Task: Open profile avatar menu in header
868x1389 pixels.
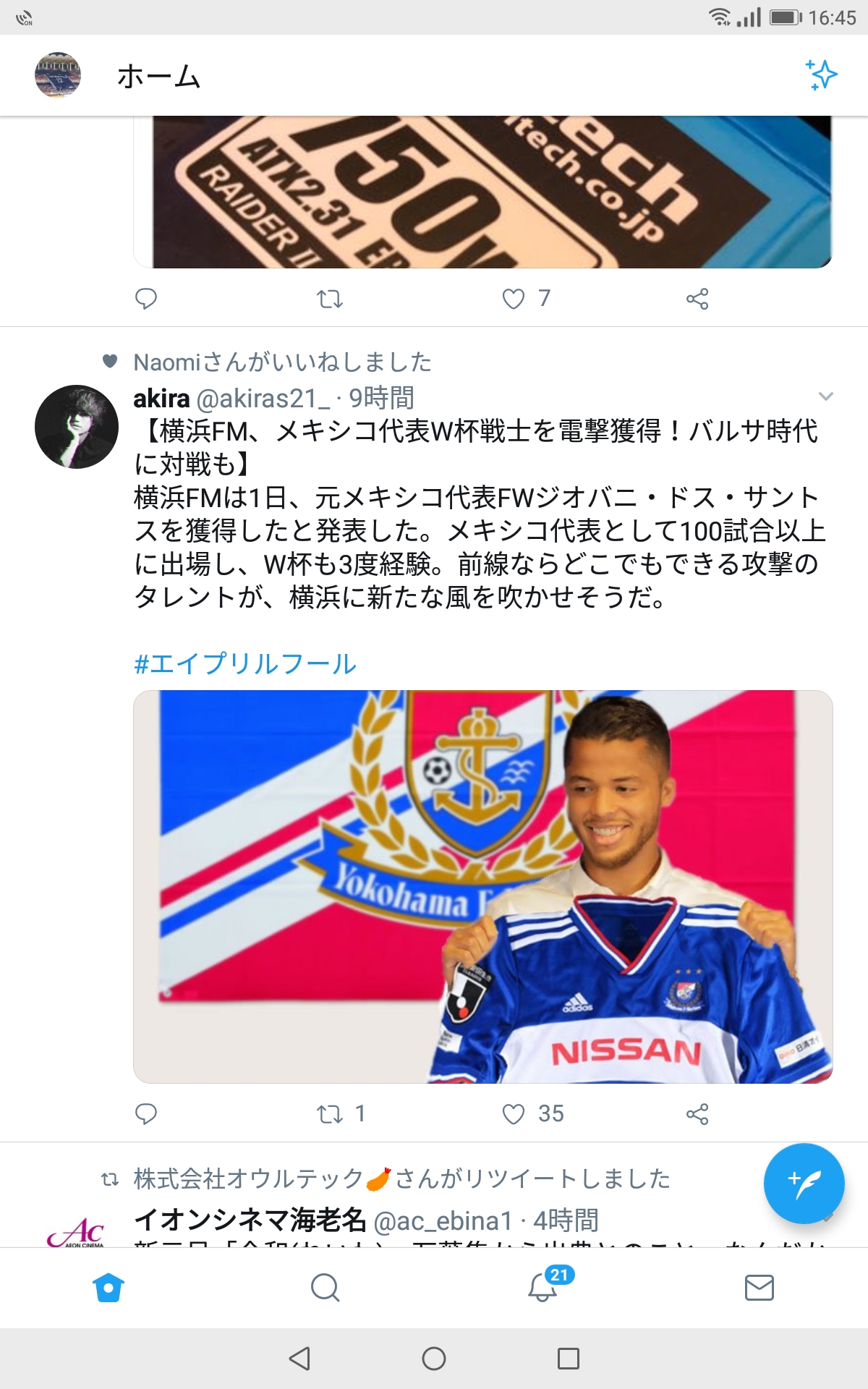Action: coord(58,75)
